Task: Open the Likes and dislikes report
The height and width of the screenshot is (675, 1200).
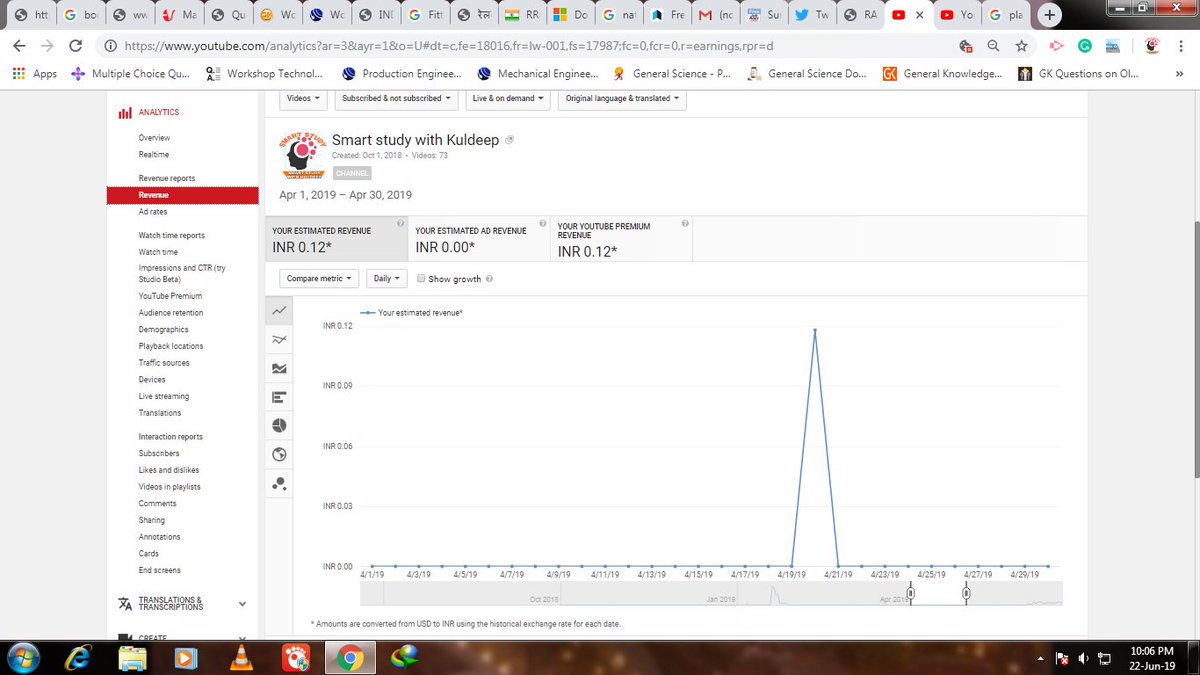Action: (x=169, y=470)
